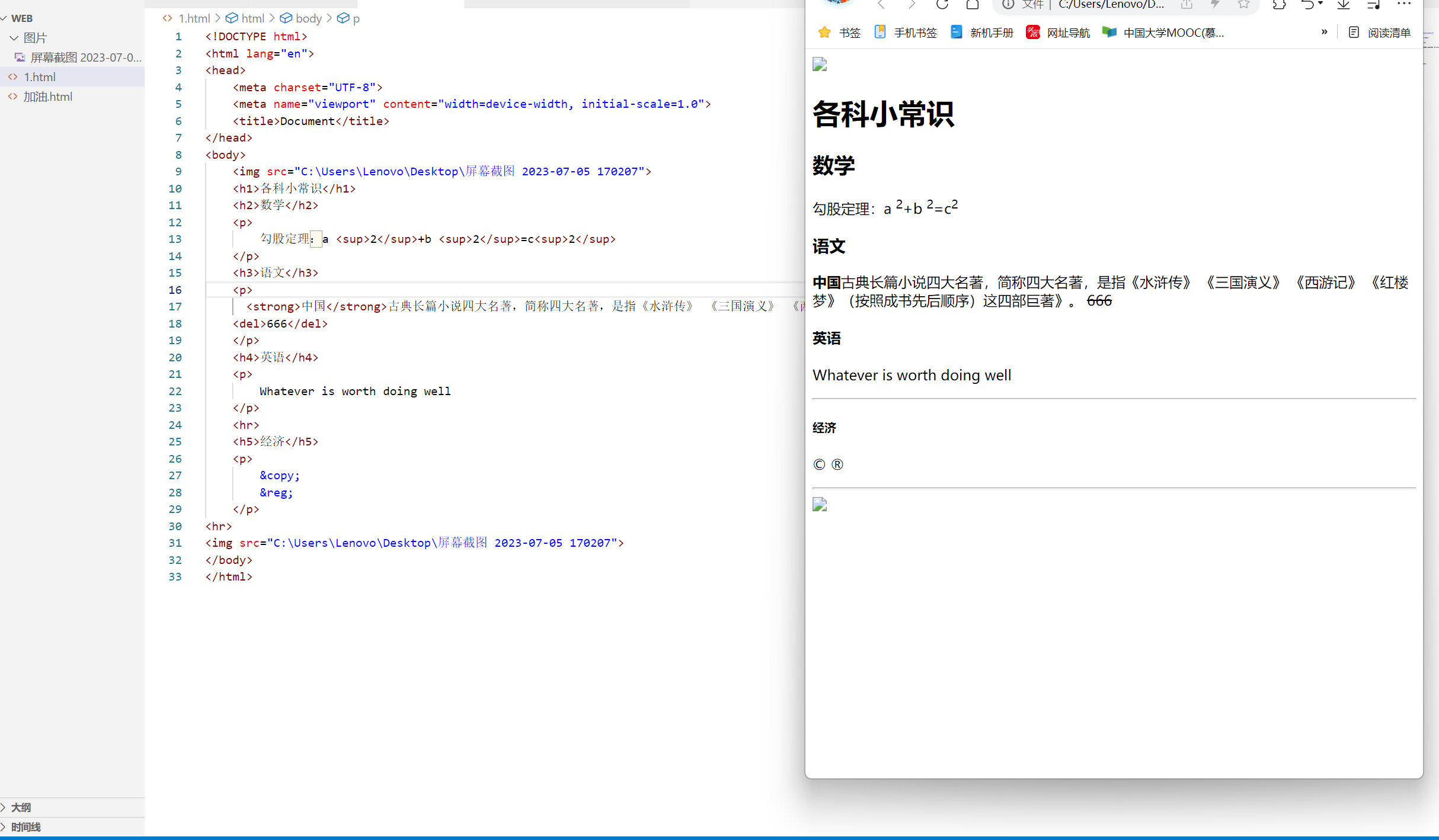Open the 中国大学MOOC bookmark

click(x=1163, y=33)
